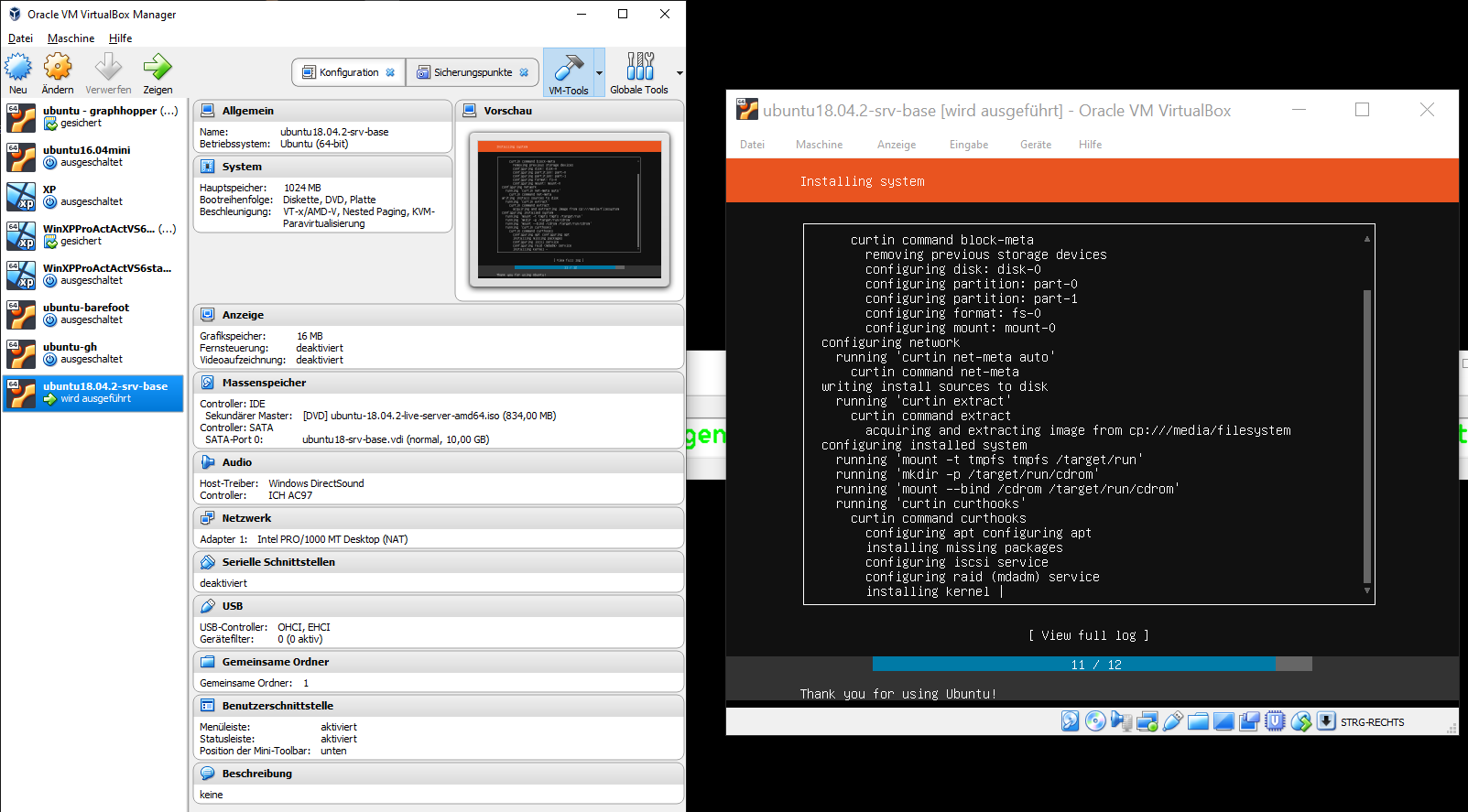Click the Anzeige section monitor icon
This screenshot has width=1468, height=812.
(208, 315)
